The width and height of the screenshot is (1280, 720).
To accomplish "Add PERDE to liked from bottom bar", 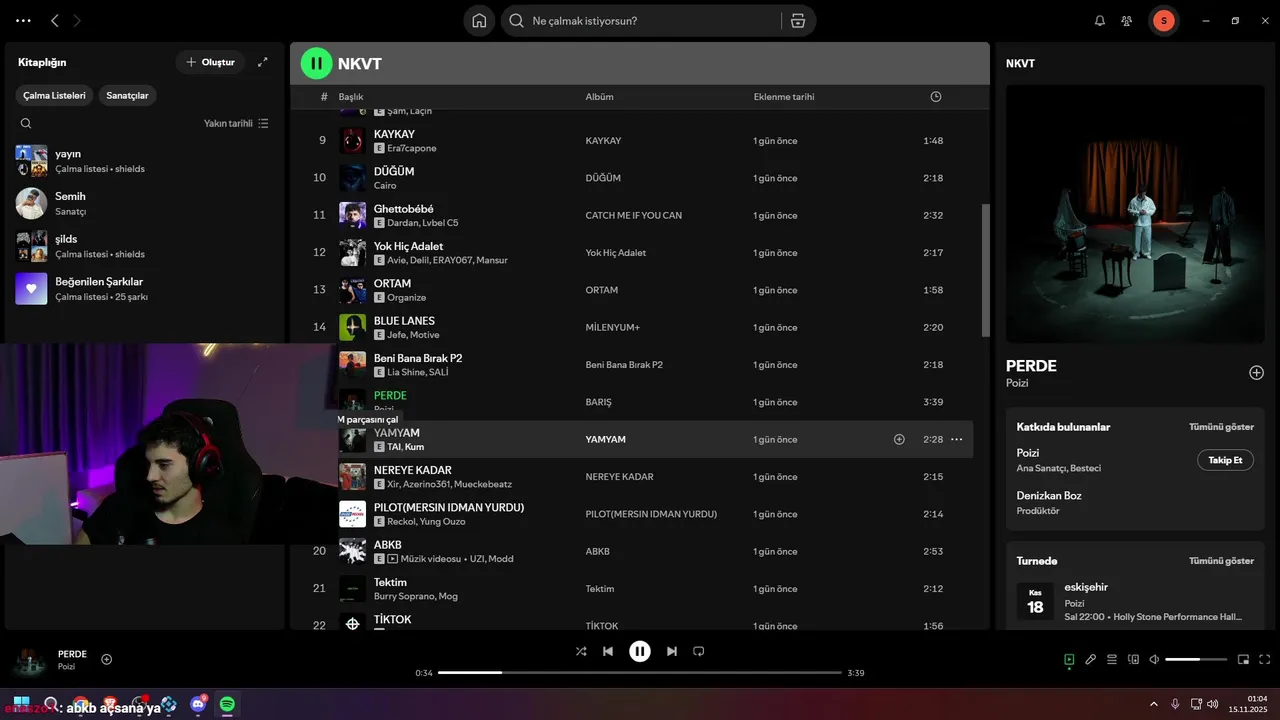I will 107,659.
